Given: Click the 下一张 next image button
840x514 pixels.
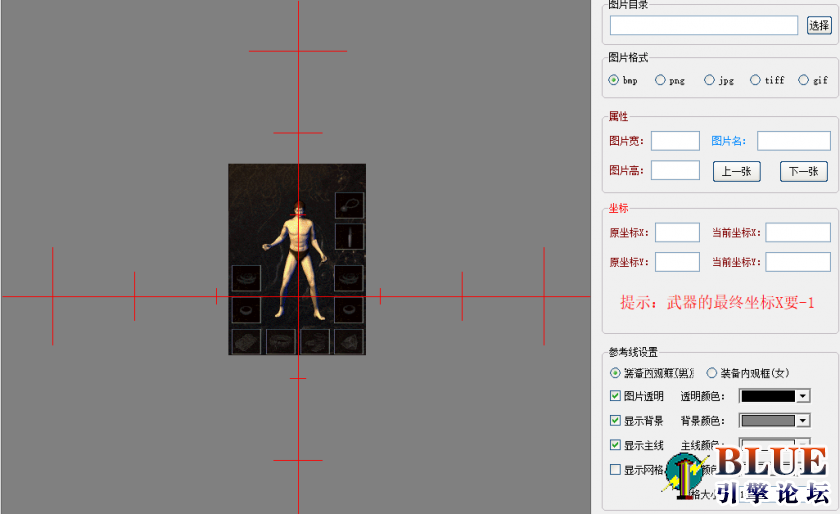Looking at the screenshot, I should (x=804, y=172).
